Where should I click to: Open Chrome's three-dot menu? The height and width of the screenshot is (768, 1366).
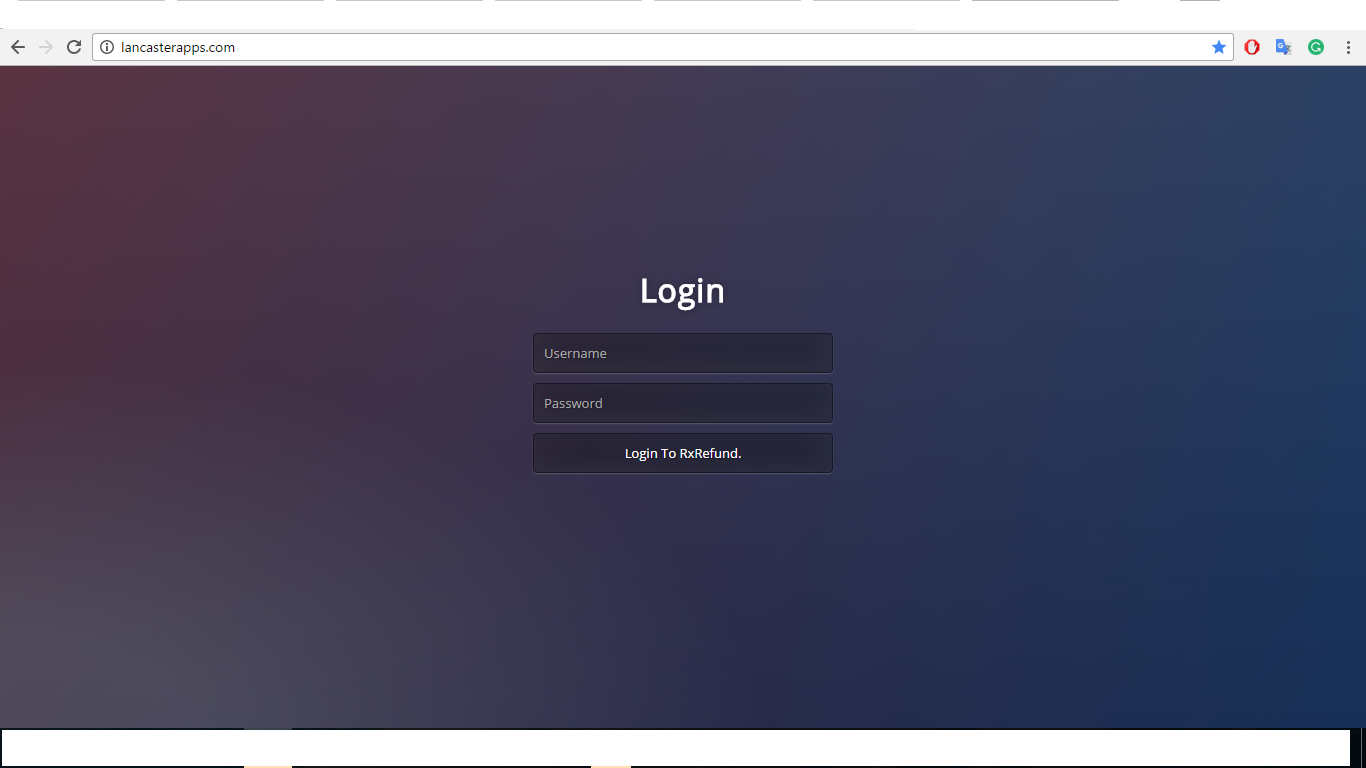pos(1348,47)
